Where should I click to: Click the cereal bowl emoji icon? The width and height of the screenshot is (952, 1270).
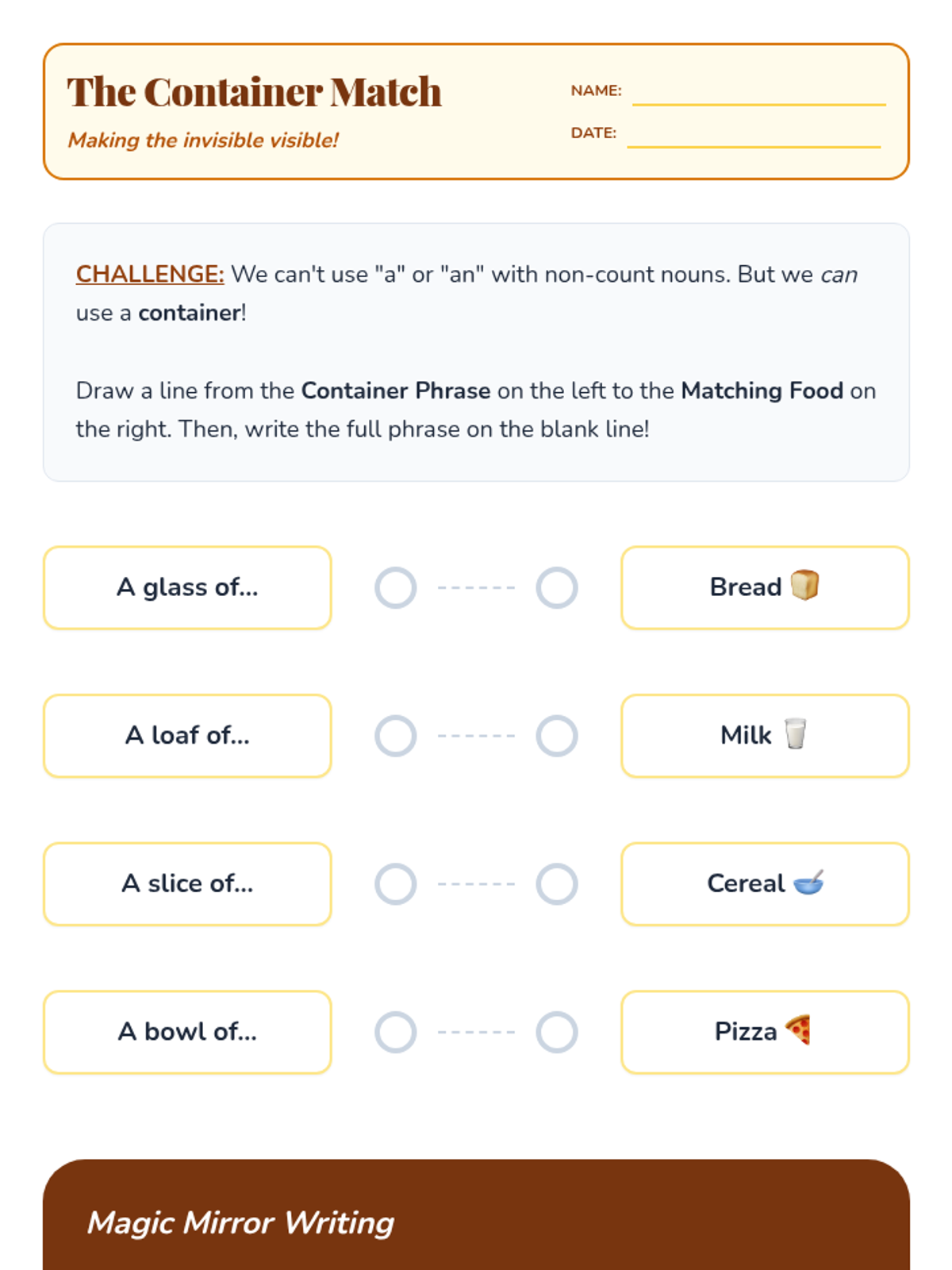click(808, 882)
